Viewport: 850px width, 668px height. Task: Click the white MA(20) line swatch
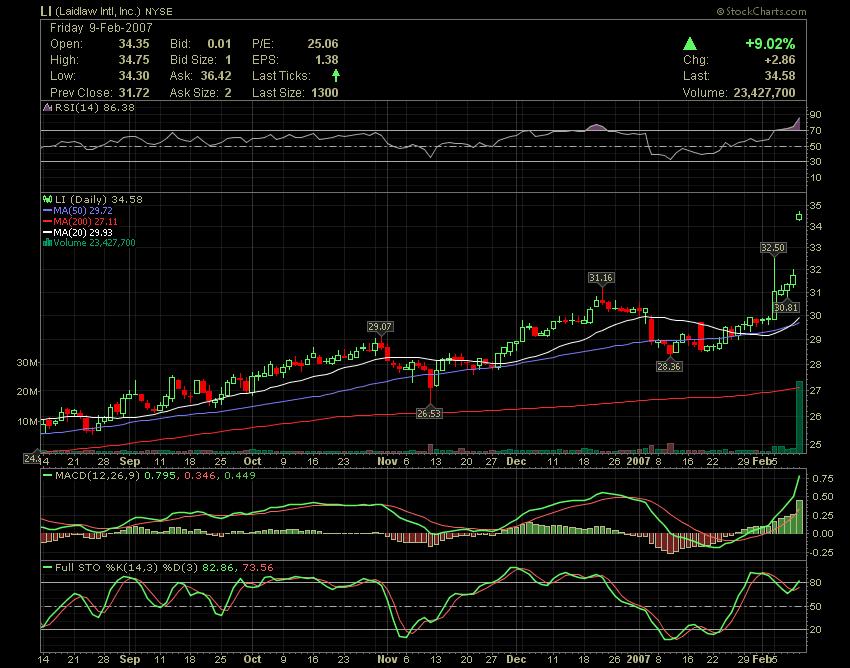click(x=48, y=232)
